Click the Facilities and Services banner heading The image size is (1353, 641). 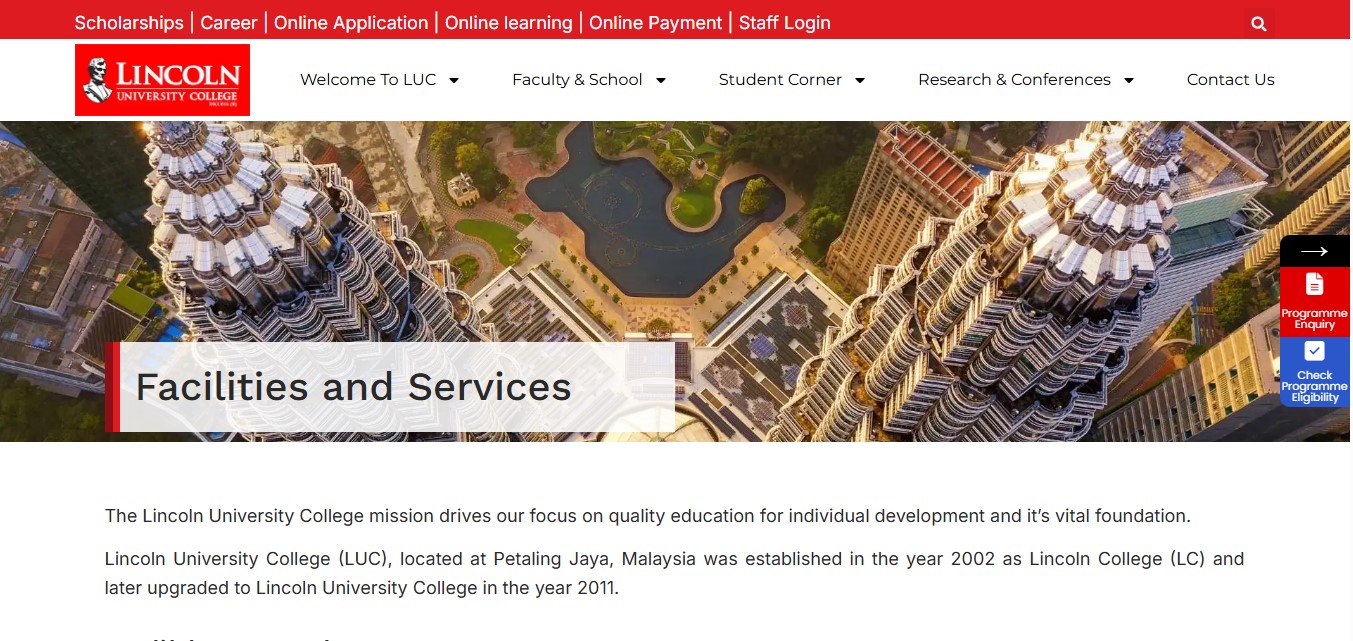point(354,387)
